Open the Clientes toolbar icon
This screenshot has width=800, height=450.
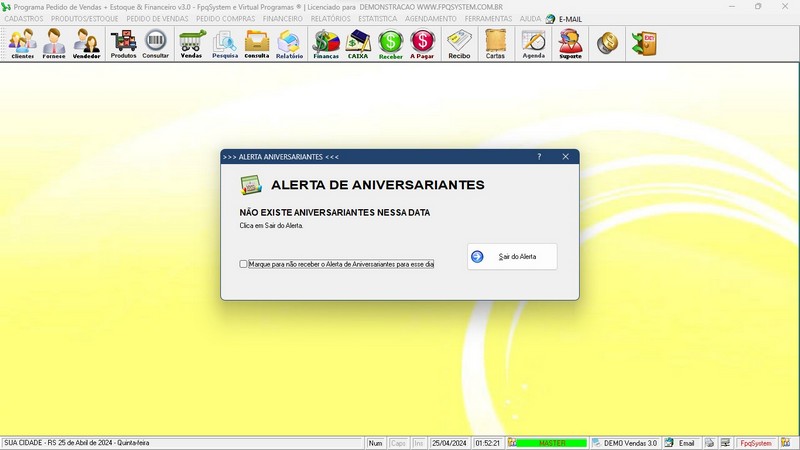pos(22,44)
